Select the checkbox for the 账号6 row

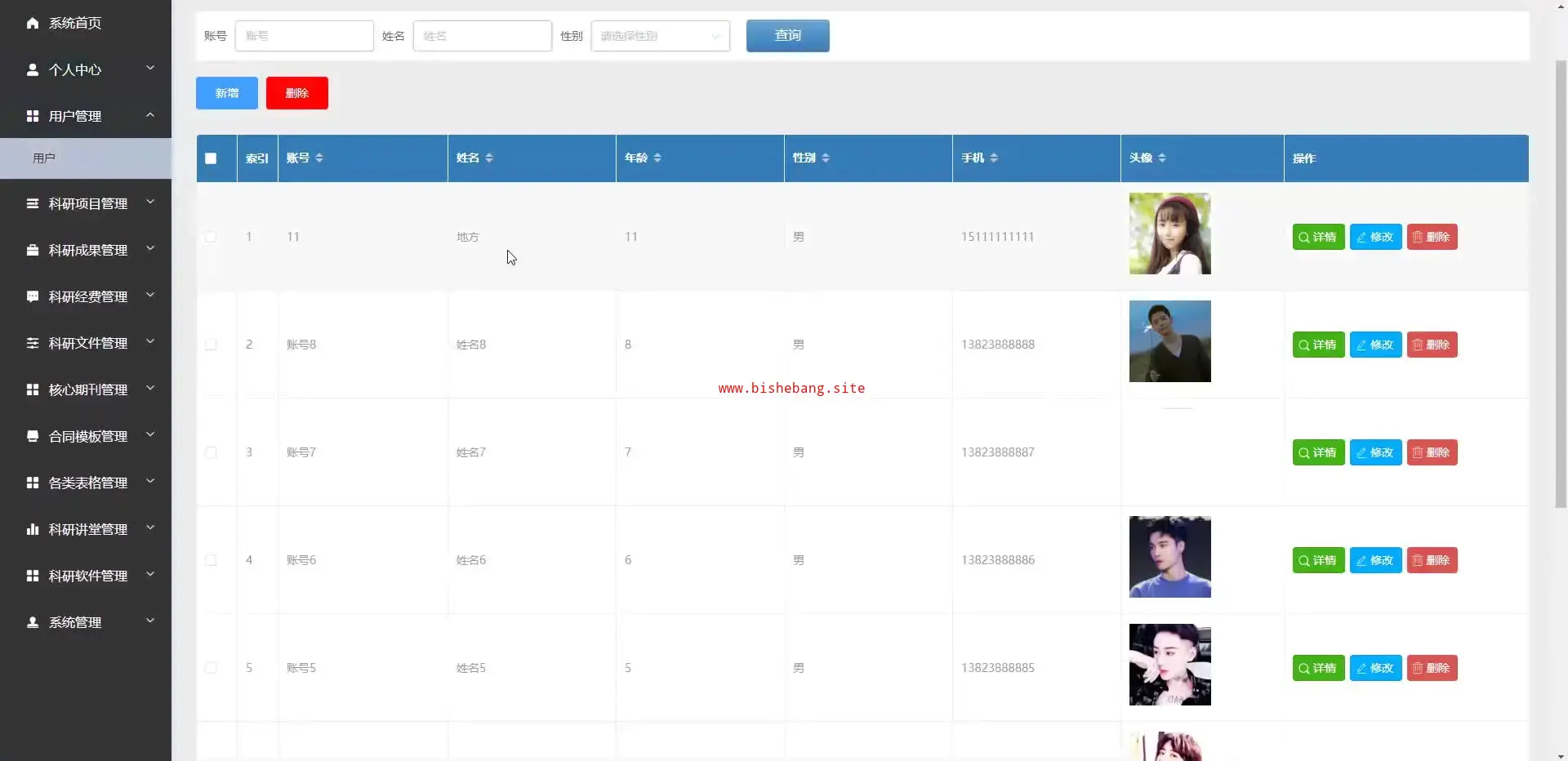click(x=211, y=560)
